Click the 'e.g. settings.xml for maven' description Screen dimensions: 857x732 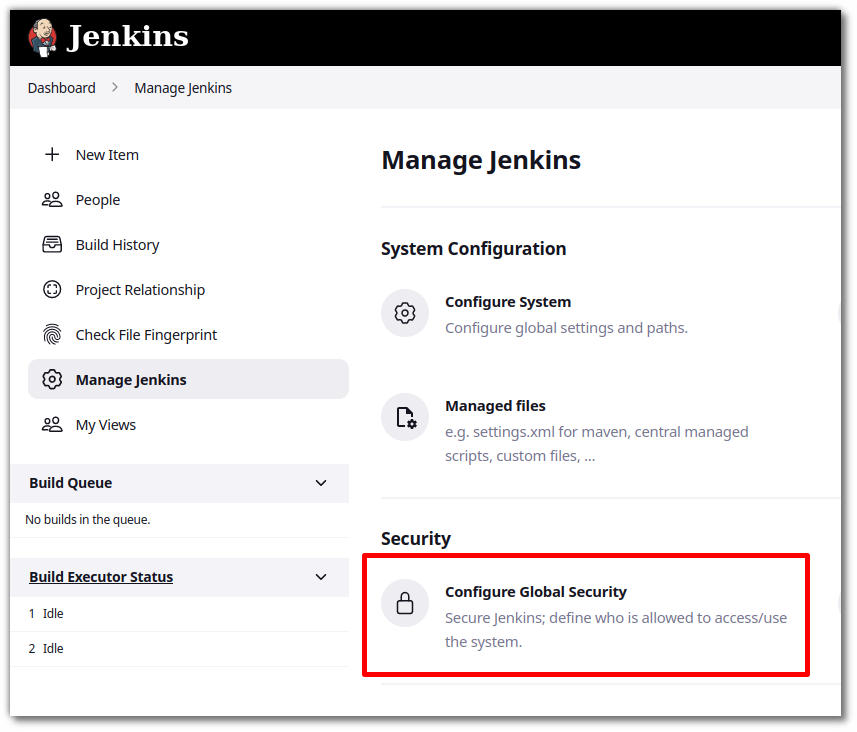[x=597, y=444]
